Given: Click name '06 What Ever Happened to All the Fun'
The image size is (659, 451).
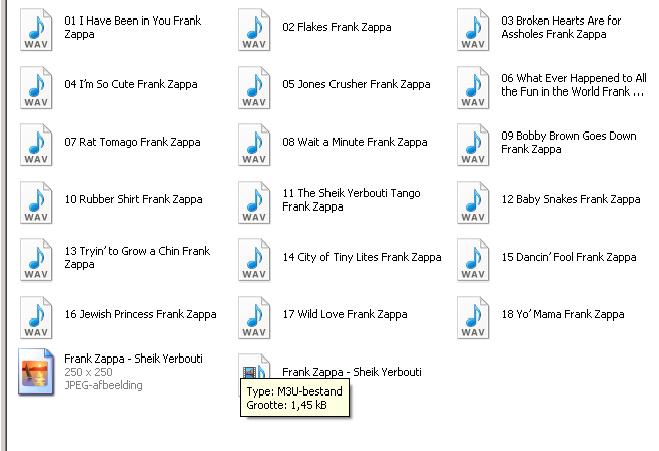Looking at the screenshot, I should [574, 85].
